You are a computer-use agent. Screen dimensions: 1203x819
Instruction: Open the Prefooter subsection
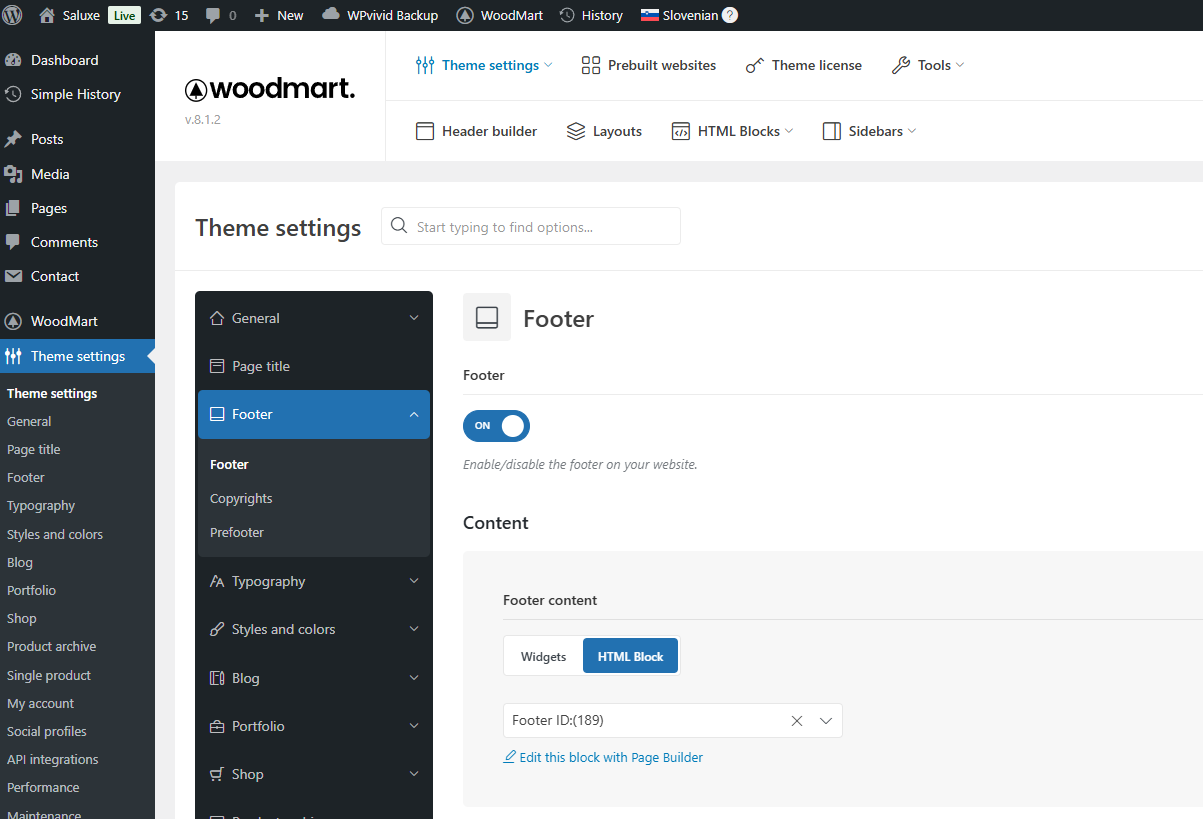pyautogui.click(x=237, y=532)
